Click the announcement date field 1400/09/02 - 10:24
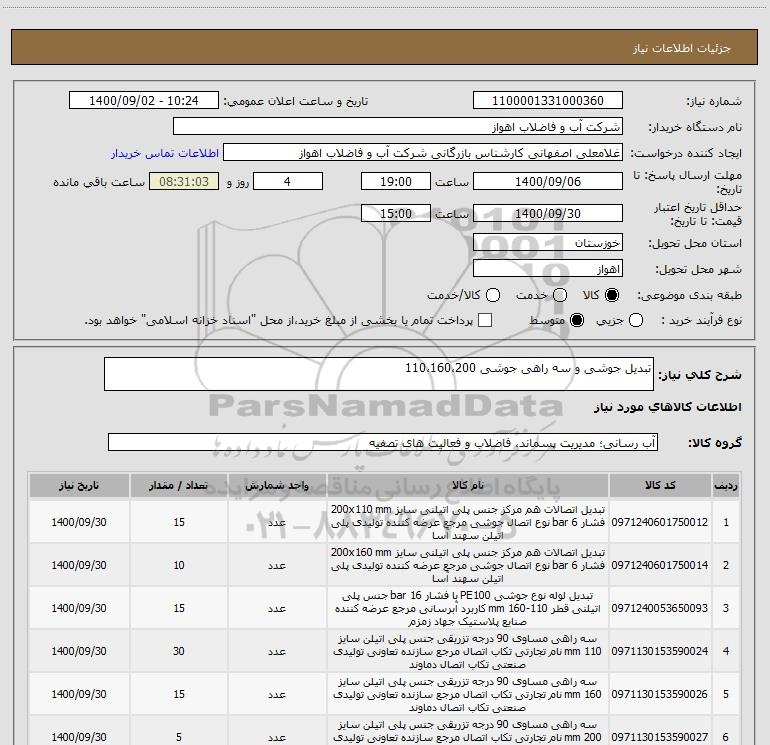The image size is (770, 745). tap(144, 101)
